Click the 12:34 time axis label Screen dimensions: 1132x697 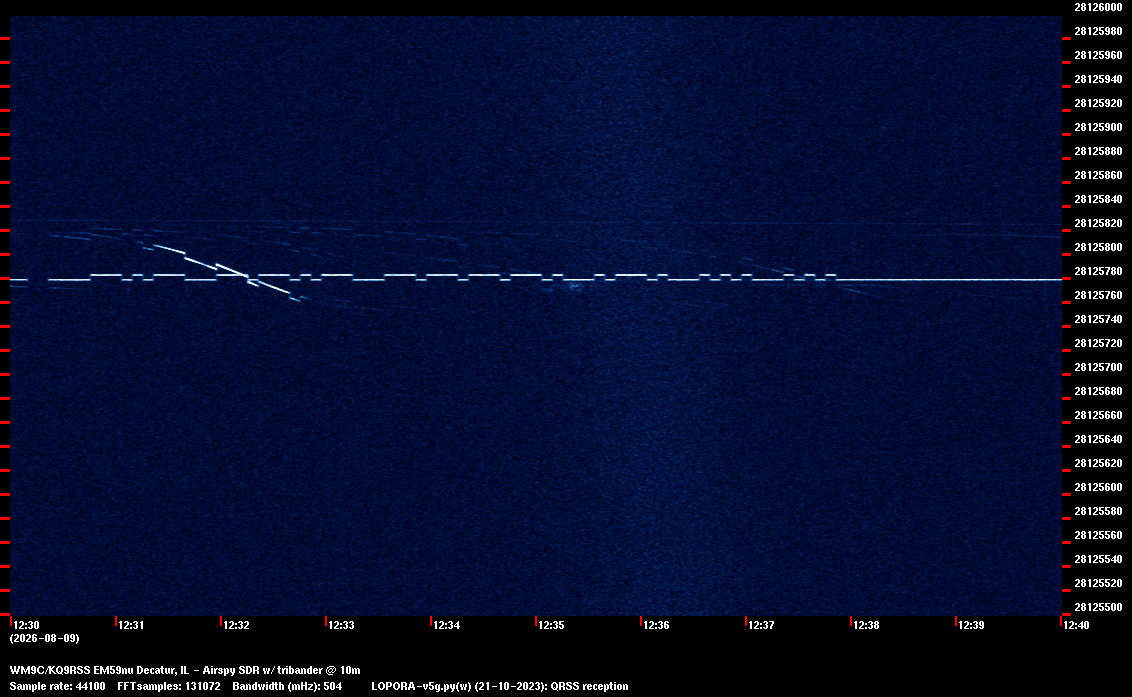[x=447, y=625]
